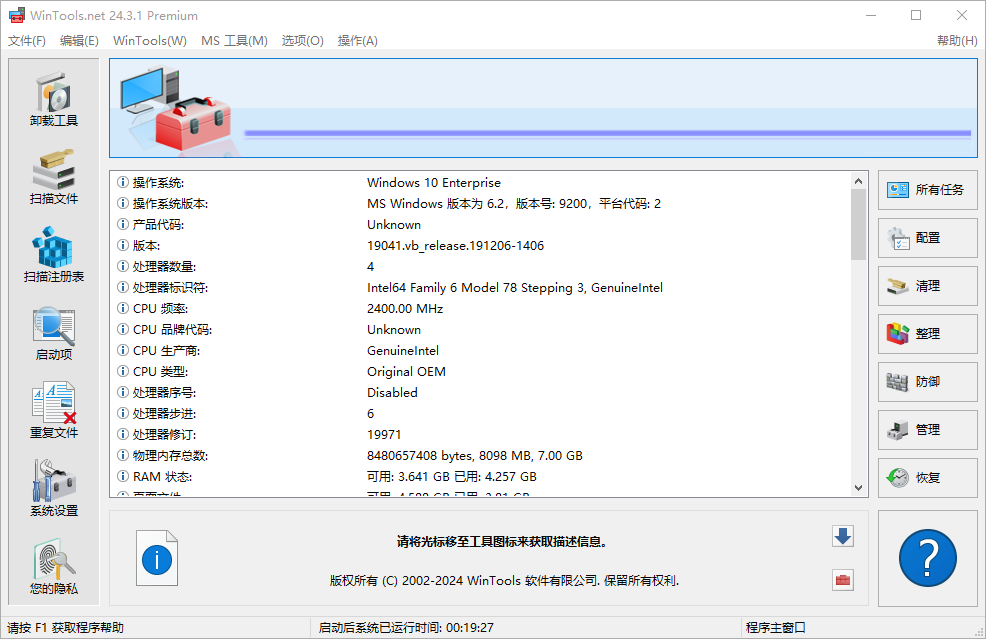Click the info list scroll down arrow
986x639 pixels.
(858, 488)
